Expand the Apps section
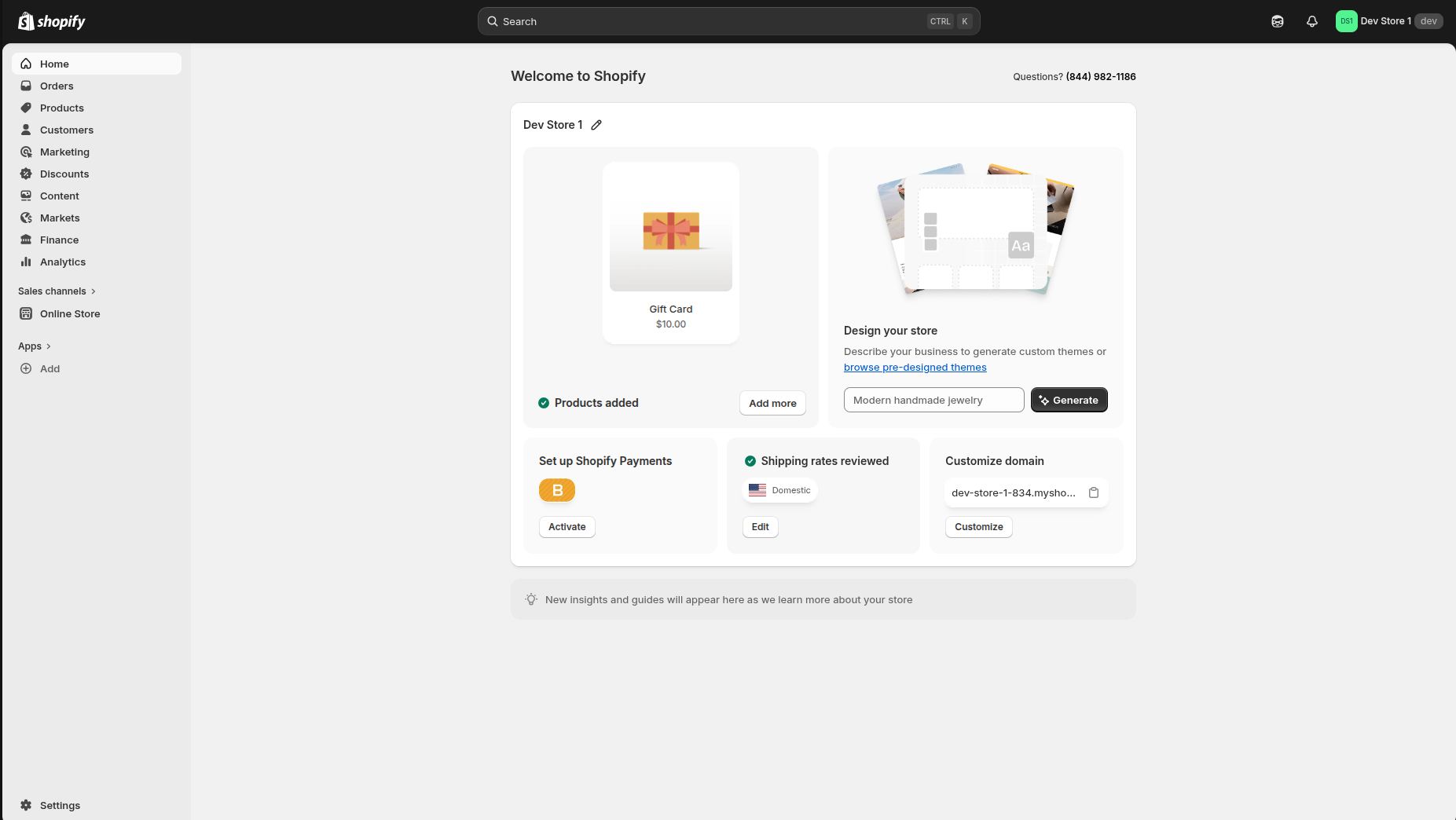The height and width of the screenshot is (820, 1456). [x=34, y=346]
